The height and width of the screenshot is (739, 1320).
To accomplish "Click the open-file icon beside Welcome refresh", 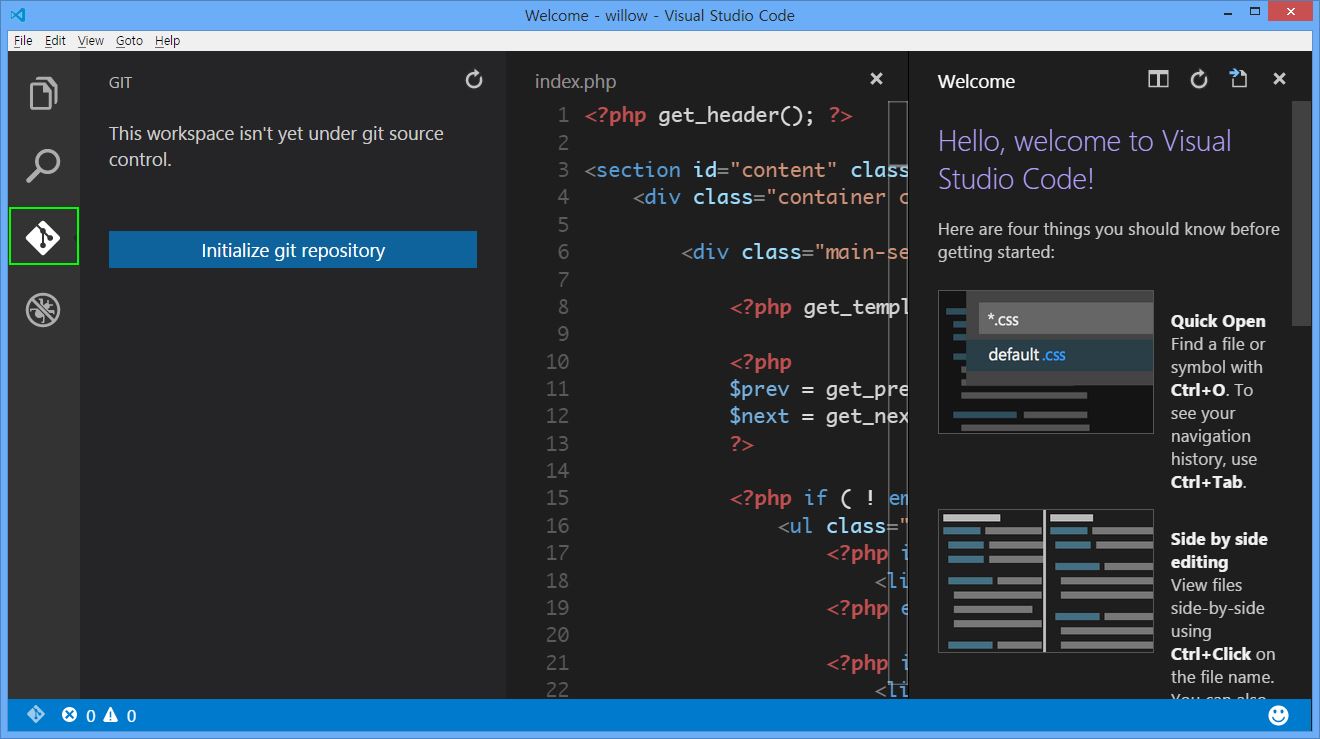I will (1239, 80).
